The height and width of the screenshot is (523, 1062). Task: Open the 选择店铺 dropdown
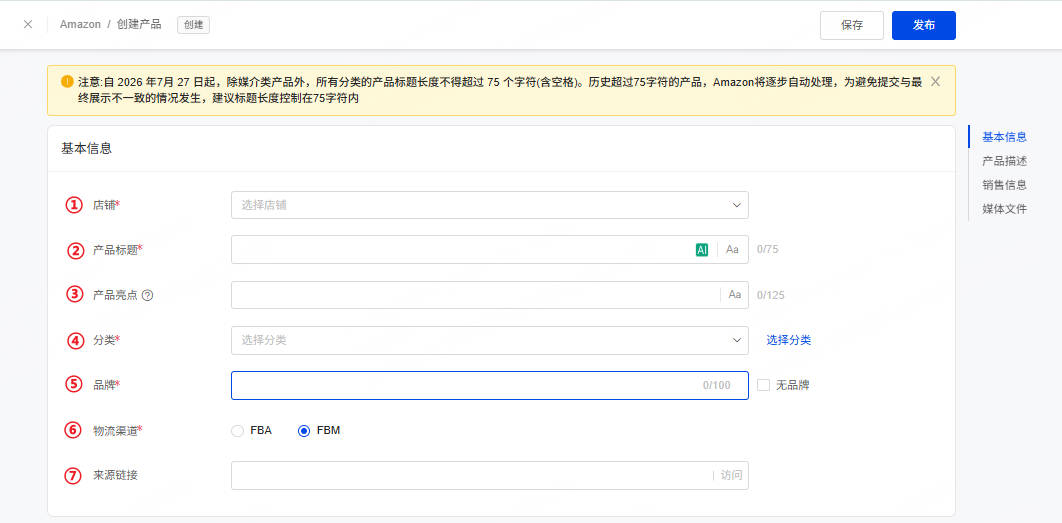490,205
